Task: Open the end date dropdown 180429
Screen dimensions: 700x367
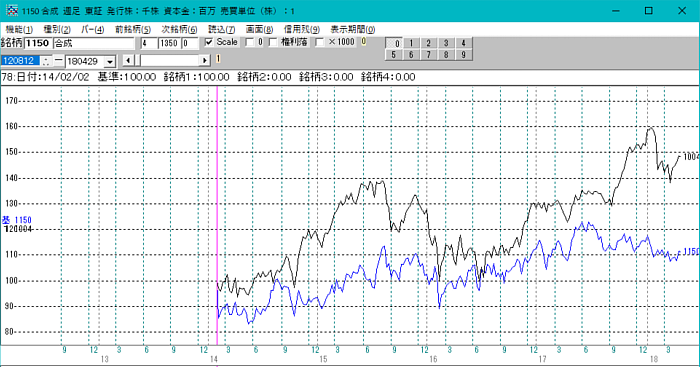Action: click(110, 61)
